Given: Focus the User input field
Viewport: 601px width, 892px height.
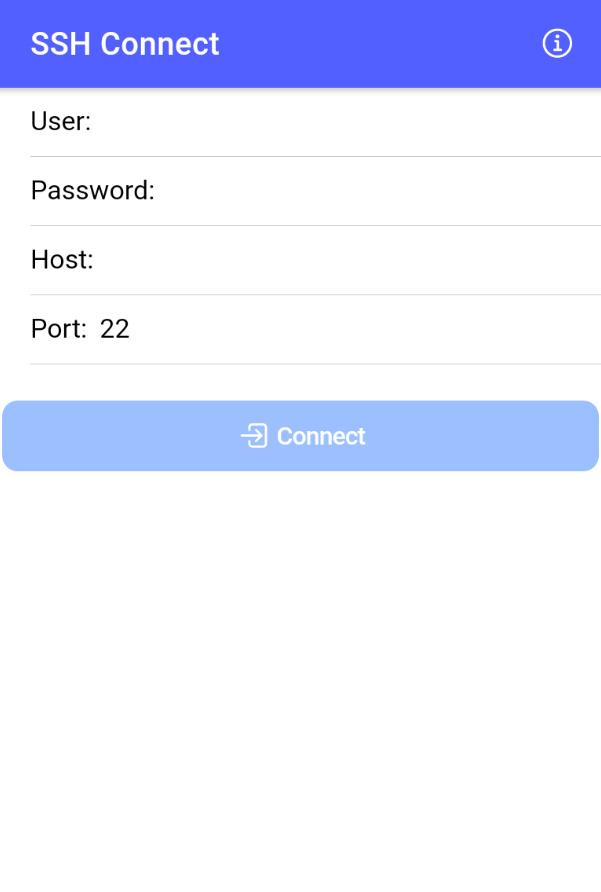Looking at the screenshot, I should (x=346, y=121).
